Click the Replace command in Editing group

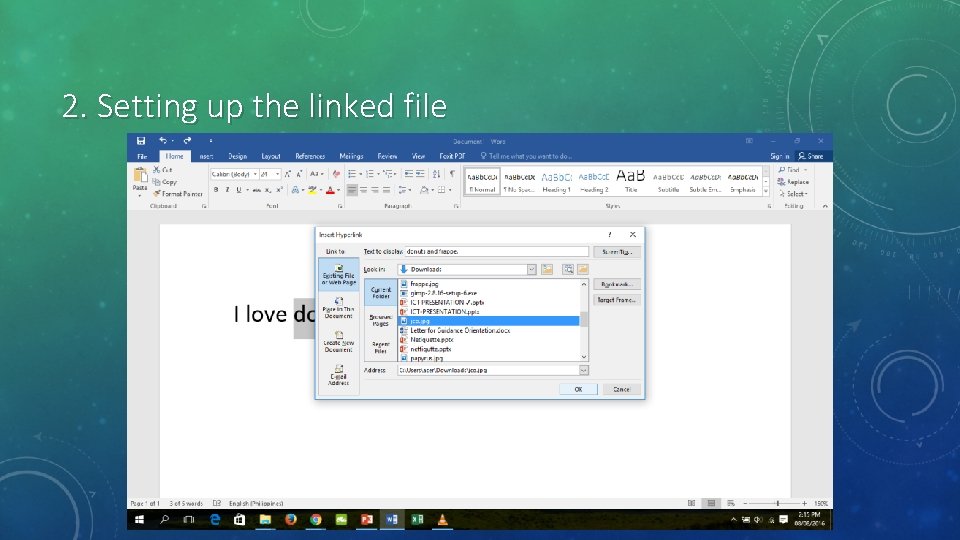[x=793, y=182]
